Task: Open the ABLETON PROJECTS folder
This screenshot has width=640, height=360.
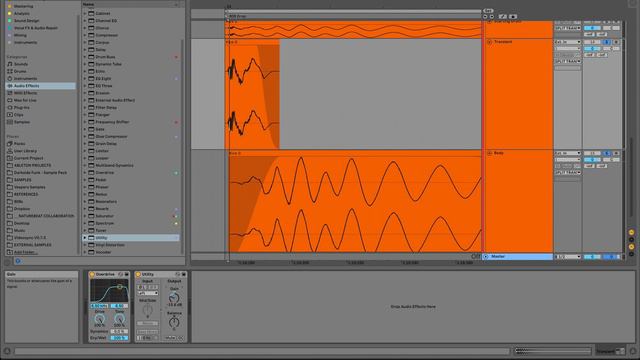Action: coord(32,165)
